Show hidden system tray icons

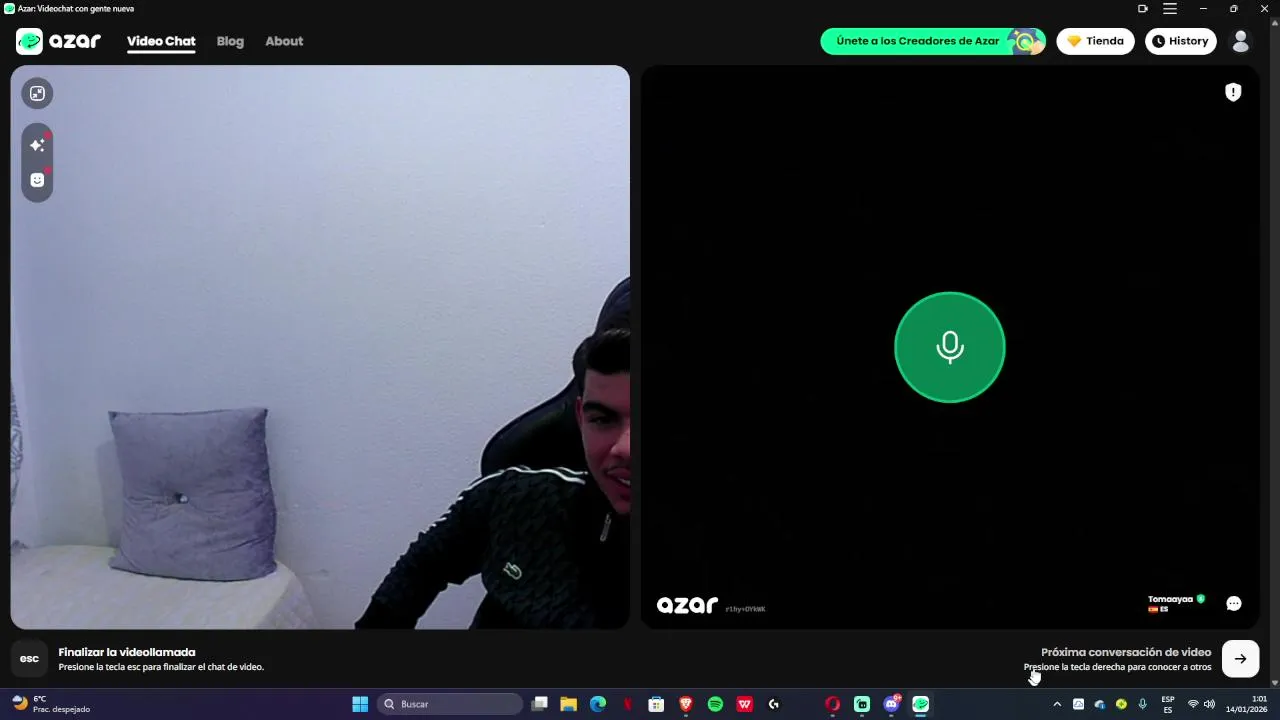(1057, 704)
